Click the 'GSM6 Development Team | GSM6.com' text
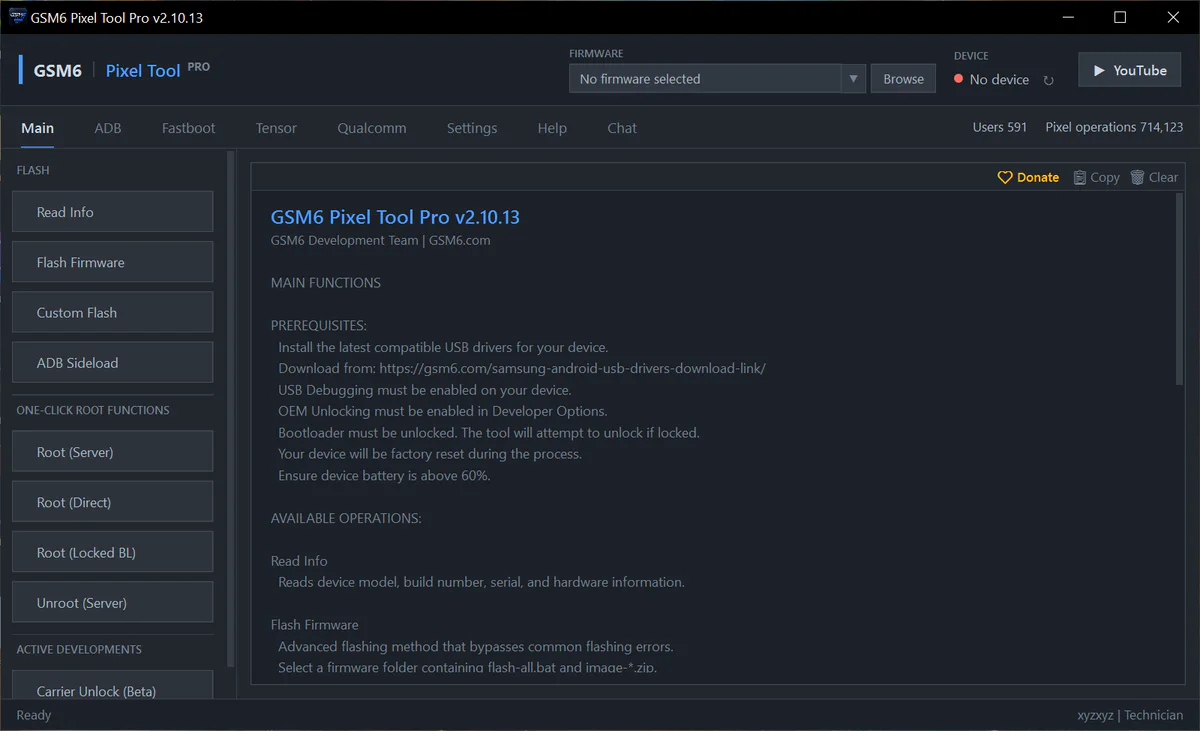Screen dimensions: 1200x731 pyautogui.click(x=381, y=240)
